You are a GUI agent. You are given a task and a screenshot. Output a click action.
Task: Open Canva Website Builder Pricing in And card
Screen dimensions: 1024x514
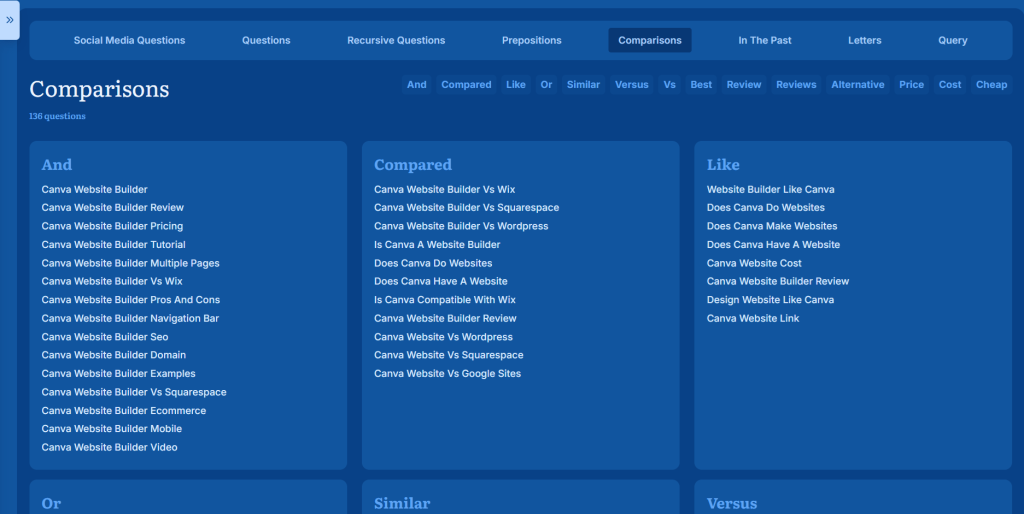pos(112,226)
